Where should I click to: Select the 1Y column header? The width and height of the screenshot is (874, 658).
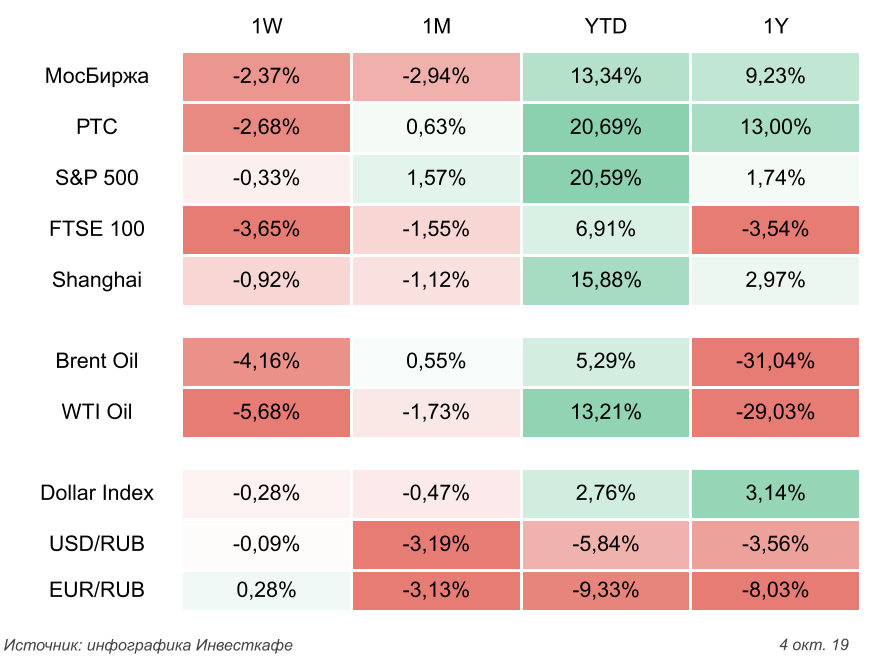[775, 27]
